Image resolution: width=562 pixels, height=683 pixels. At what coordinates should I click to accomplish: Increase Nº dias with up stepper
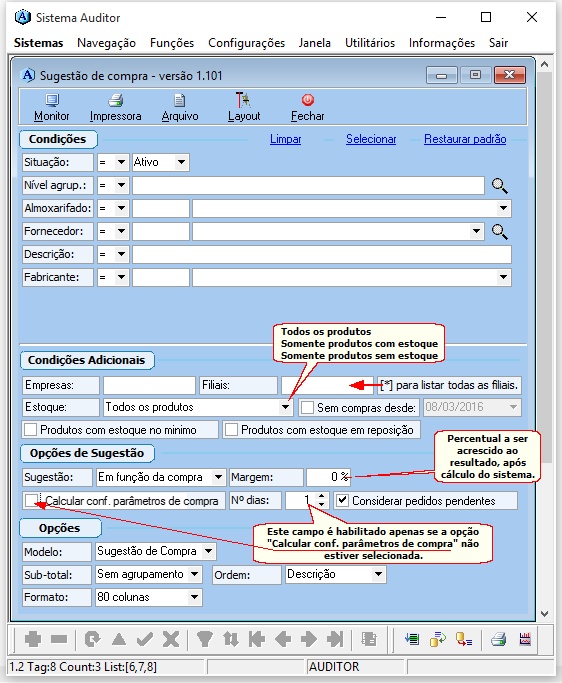(x=322, y=496)
